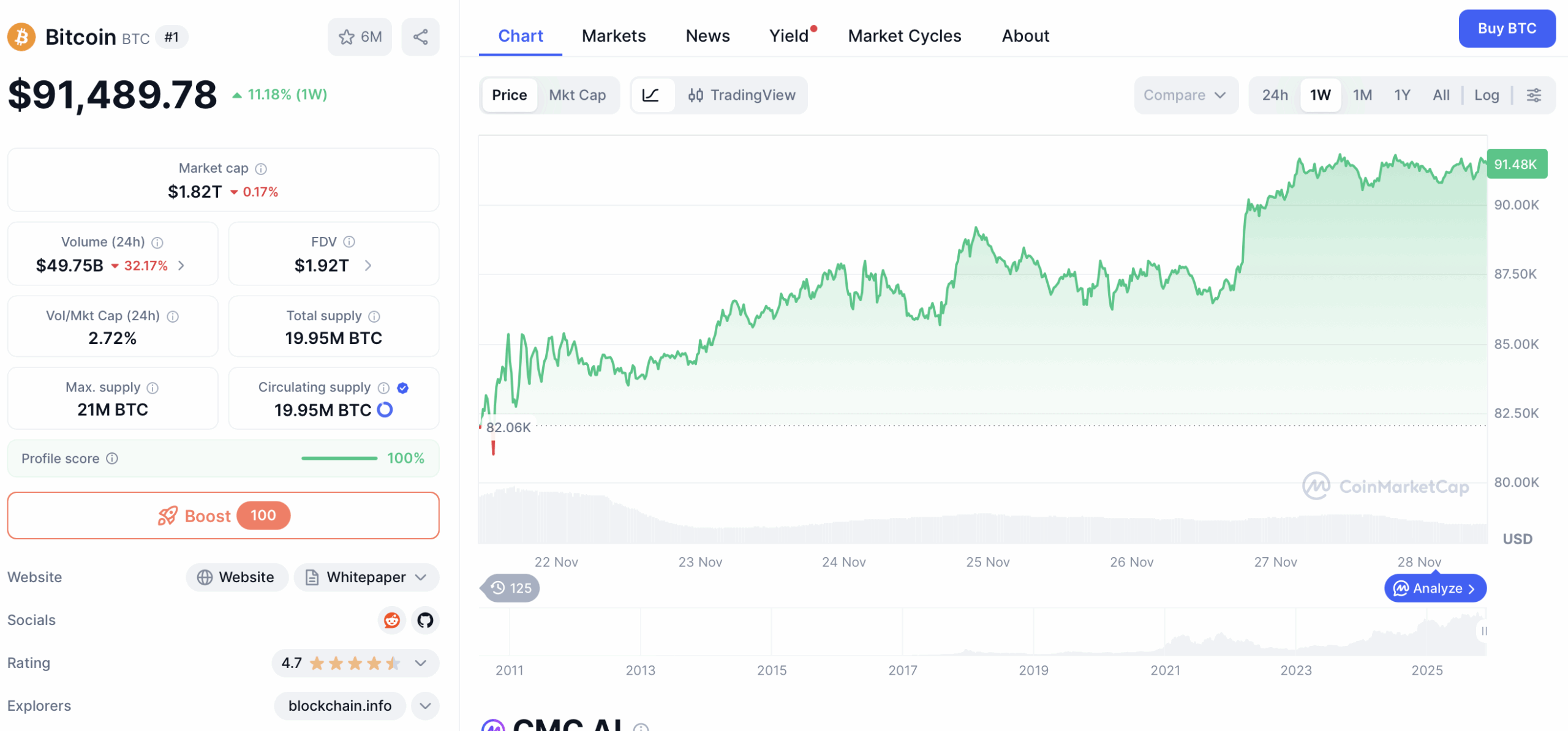Open the Reddit social link icon

point(392,620)
